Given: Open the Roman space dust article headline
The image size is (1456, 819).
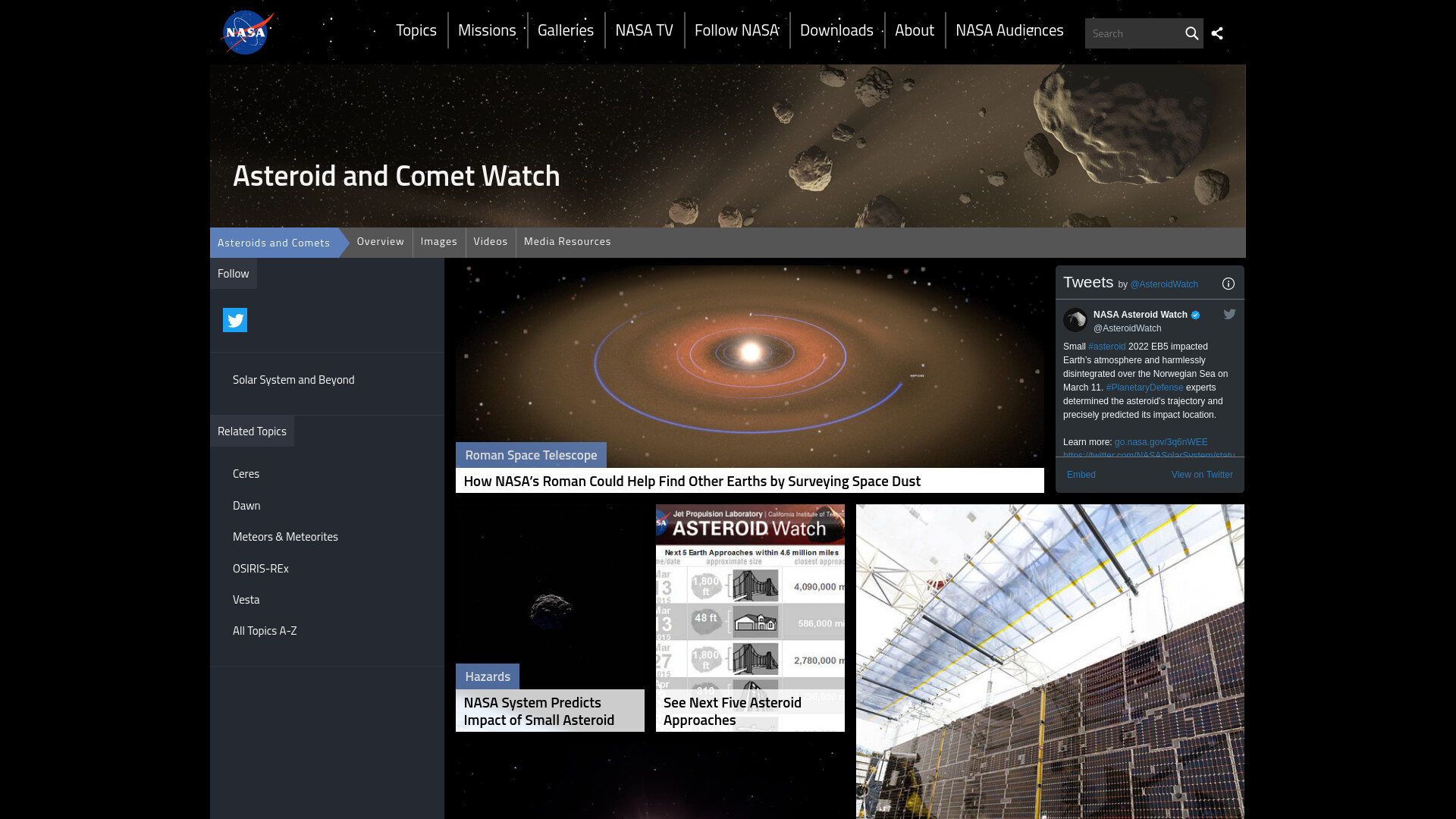Looking at the screenshot, I should pyautogui.click(x=692, y=481).
